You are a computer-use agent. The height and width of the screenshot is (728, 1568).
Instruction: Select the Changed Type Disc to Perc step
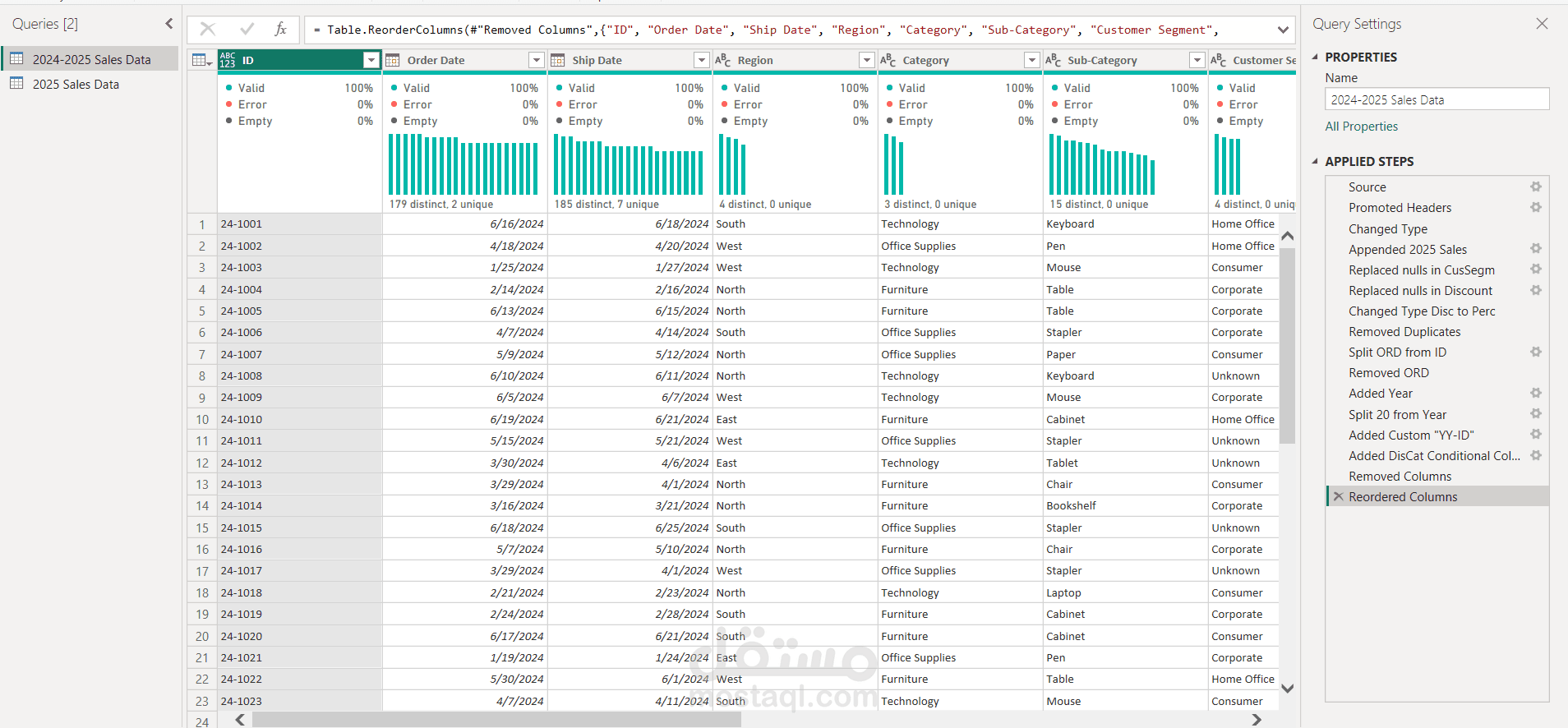(1422, 311)
